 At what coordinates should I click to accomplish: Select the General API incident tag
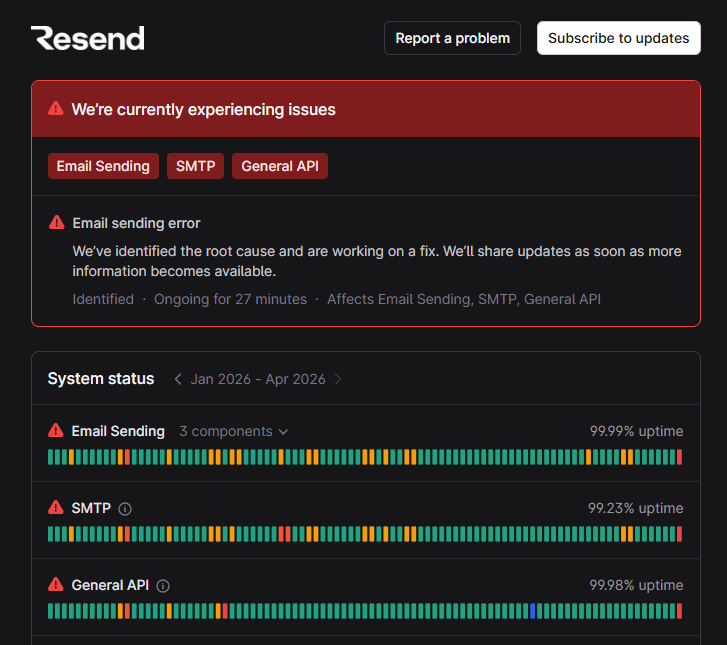[x=280, y=166]
